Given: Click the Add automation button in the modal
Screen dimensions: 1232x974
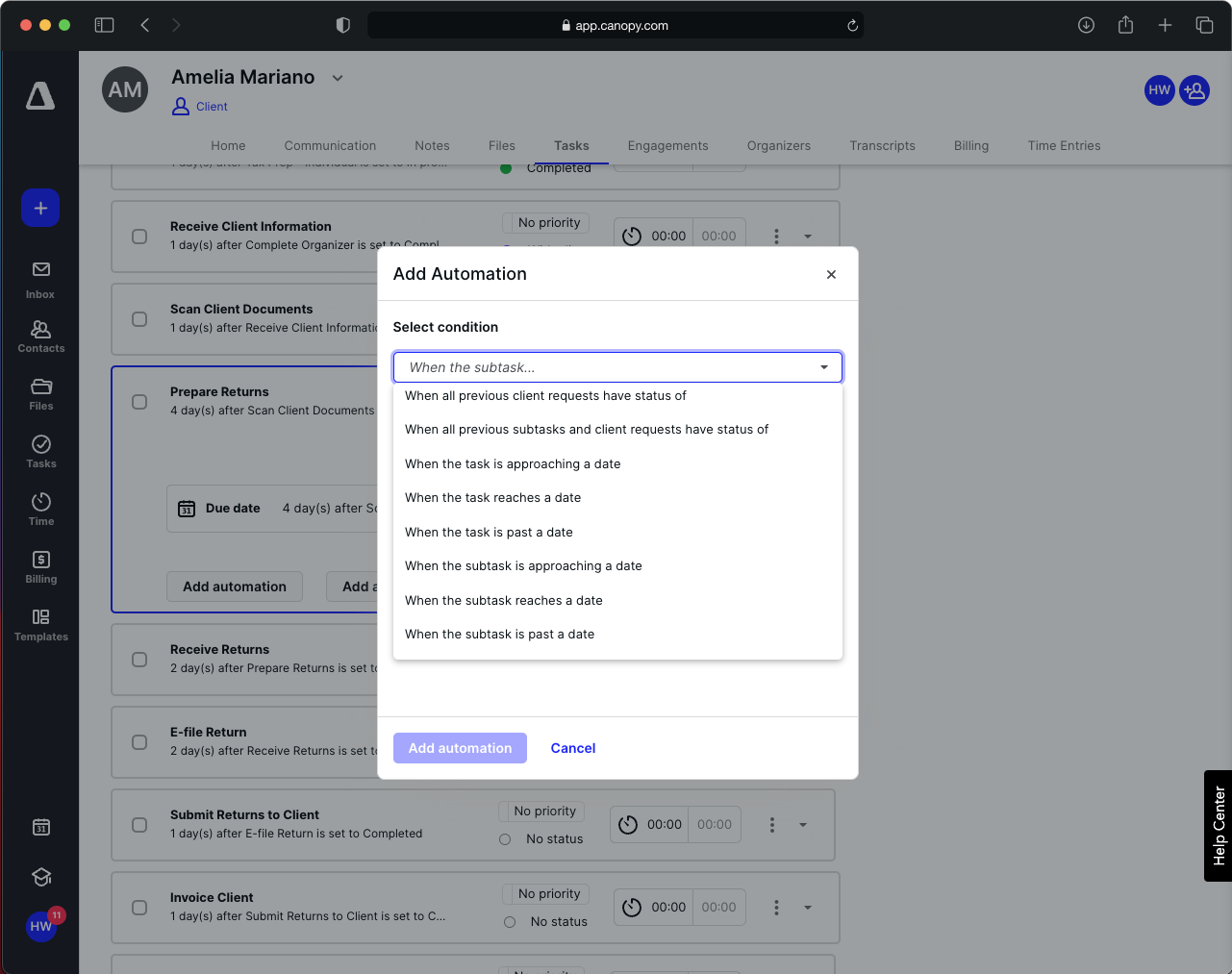Looking at the screenshot, I should pyautogui.click(x=460, y=748).
